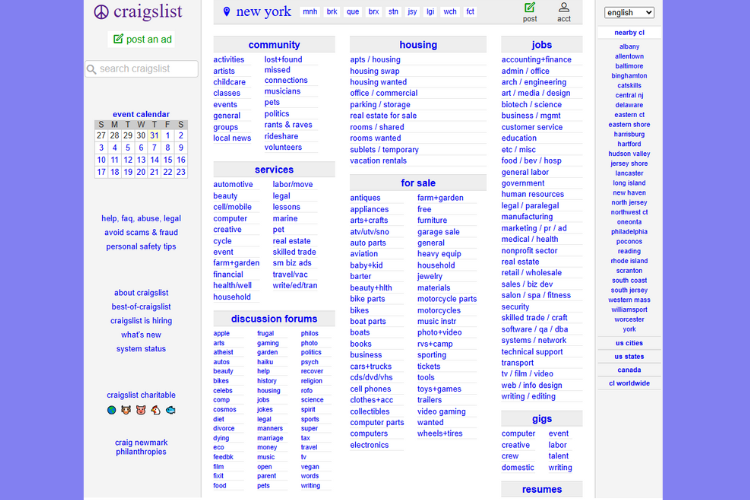This screenshot has height=500, width=750.
Task: Expand the cl worldwide section
Action: tap(629, 383)
